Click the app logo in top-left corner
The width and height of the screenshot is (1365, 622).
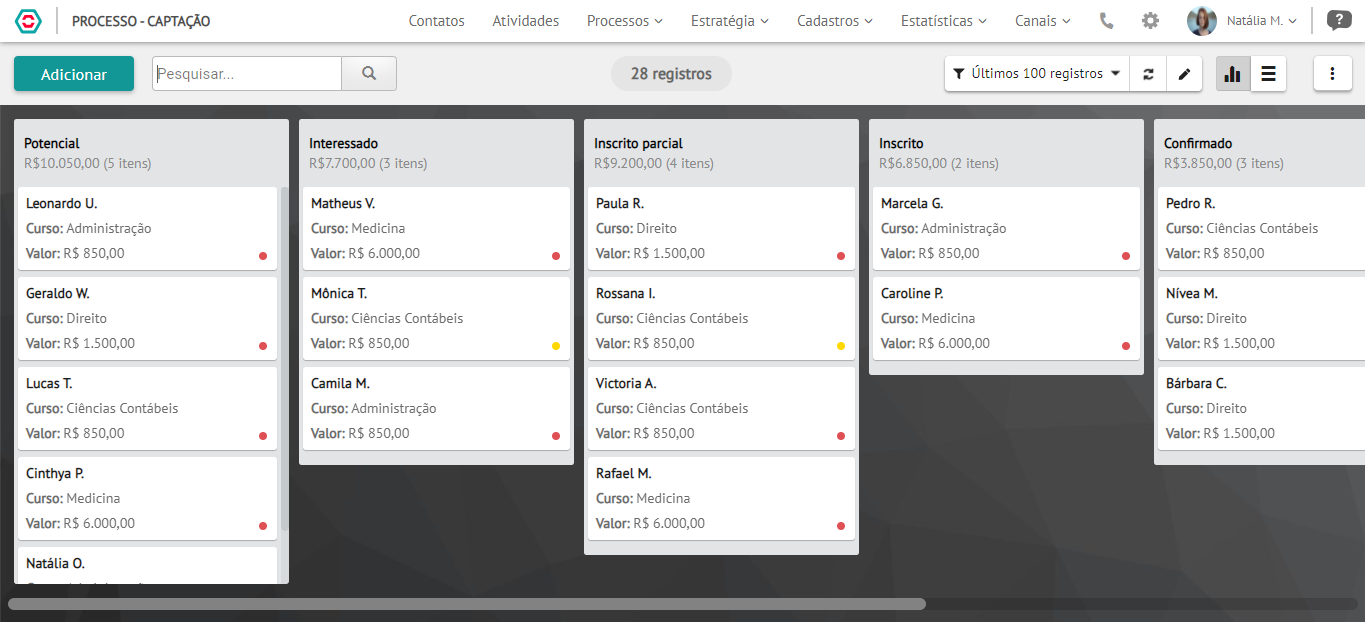point(29,21)
